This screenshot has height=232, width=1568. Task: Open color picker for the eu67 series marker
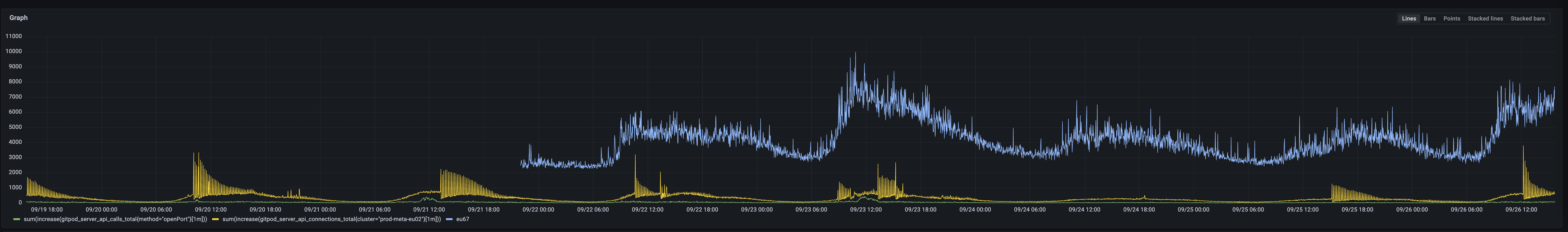pyautogui.click(x=450, y=219)
